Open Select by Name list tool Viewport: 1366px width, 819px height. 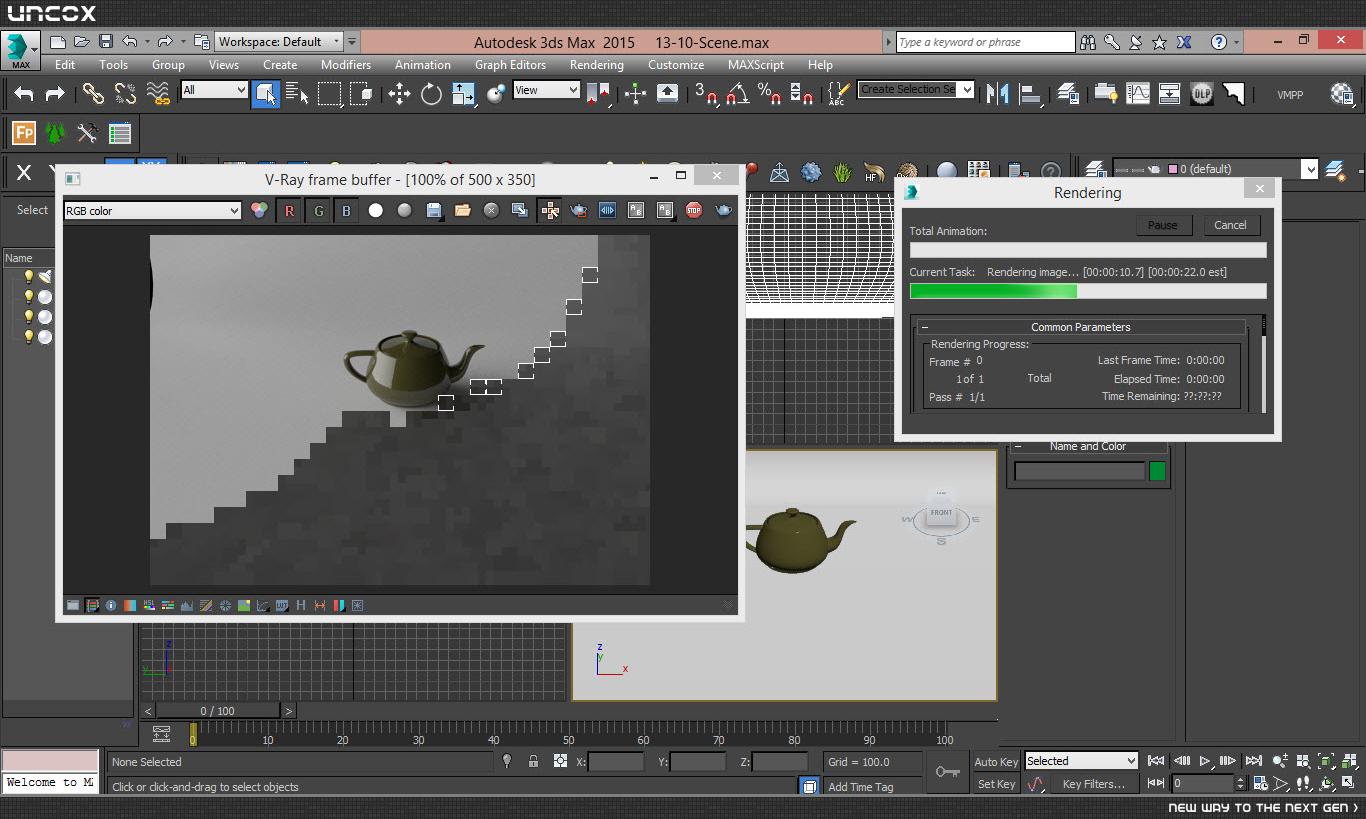pyautogui.click(x=297, y=93)
